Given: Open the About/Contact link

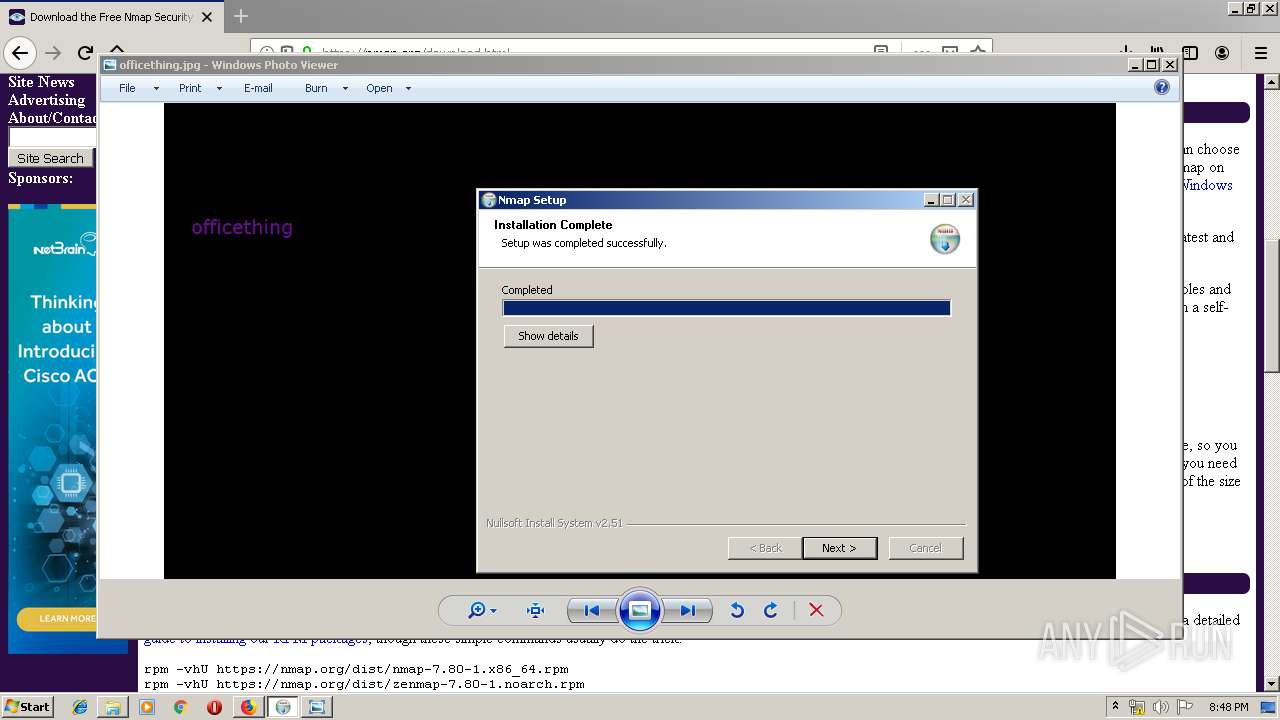Looking at the screenshot, I should [x=53, y=118].
